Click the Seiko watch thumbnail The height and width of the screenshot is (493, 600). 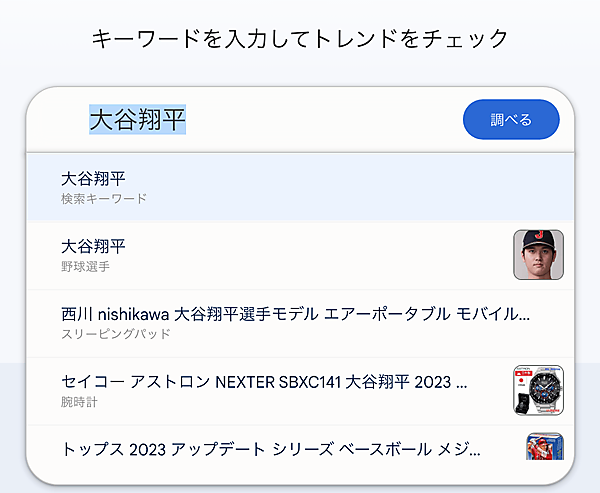click(538, 390)
